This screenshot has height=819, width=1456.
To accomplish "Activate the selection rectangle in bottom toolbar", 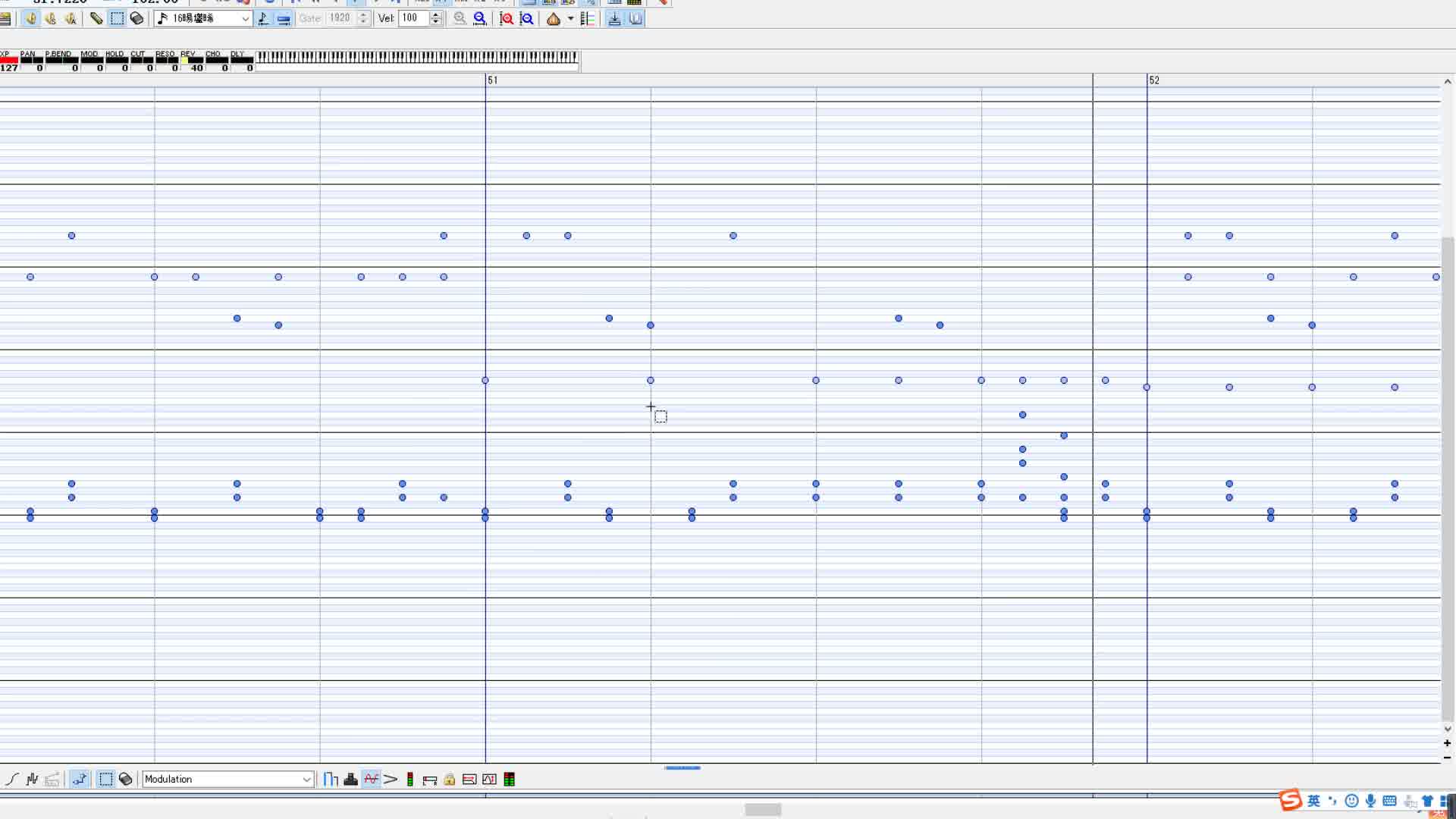I will pyautogui.click(x=105, y=779).
